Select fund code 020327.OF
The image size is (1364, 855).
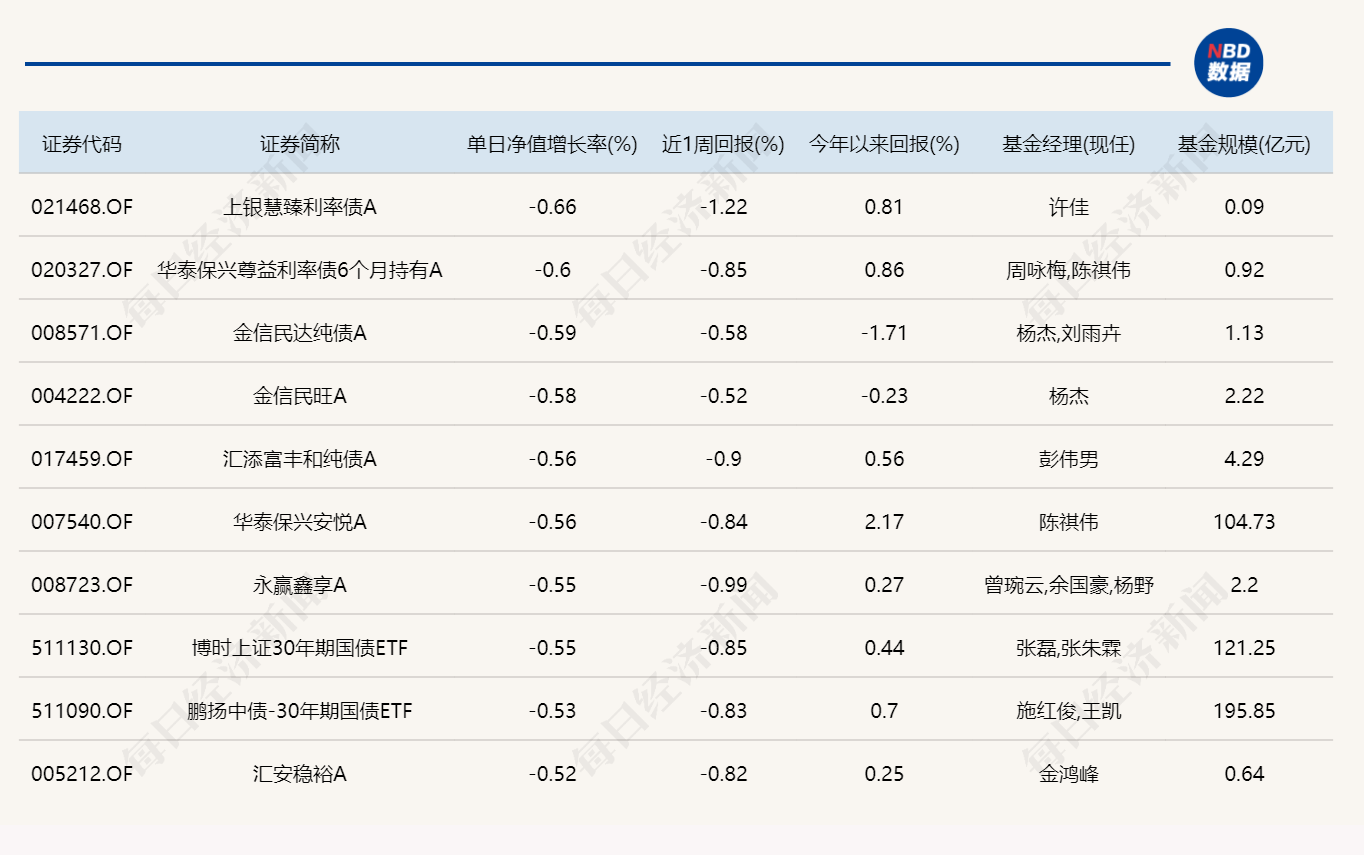point(82,270)
